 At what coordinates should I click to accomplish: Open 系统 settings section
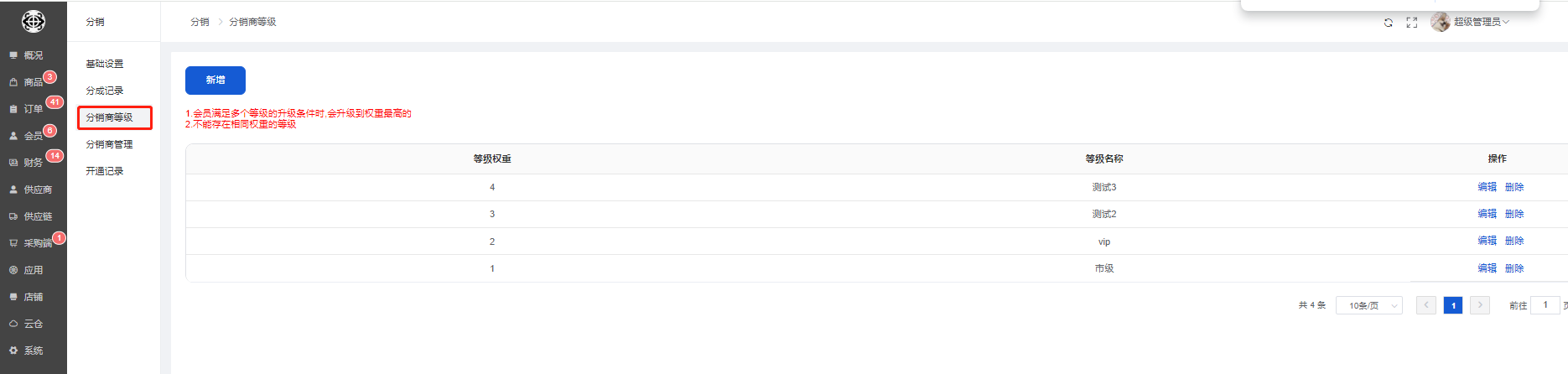(x=33, y=351)
